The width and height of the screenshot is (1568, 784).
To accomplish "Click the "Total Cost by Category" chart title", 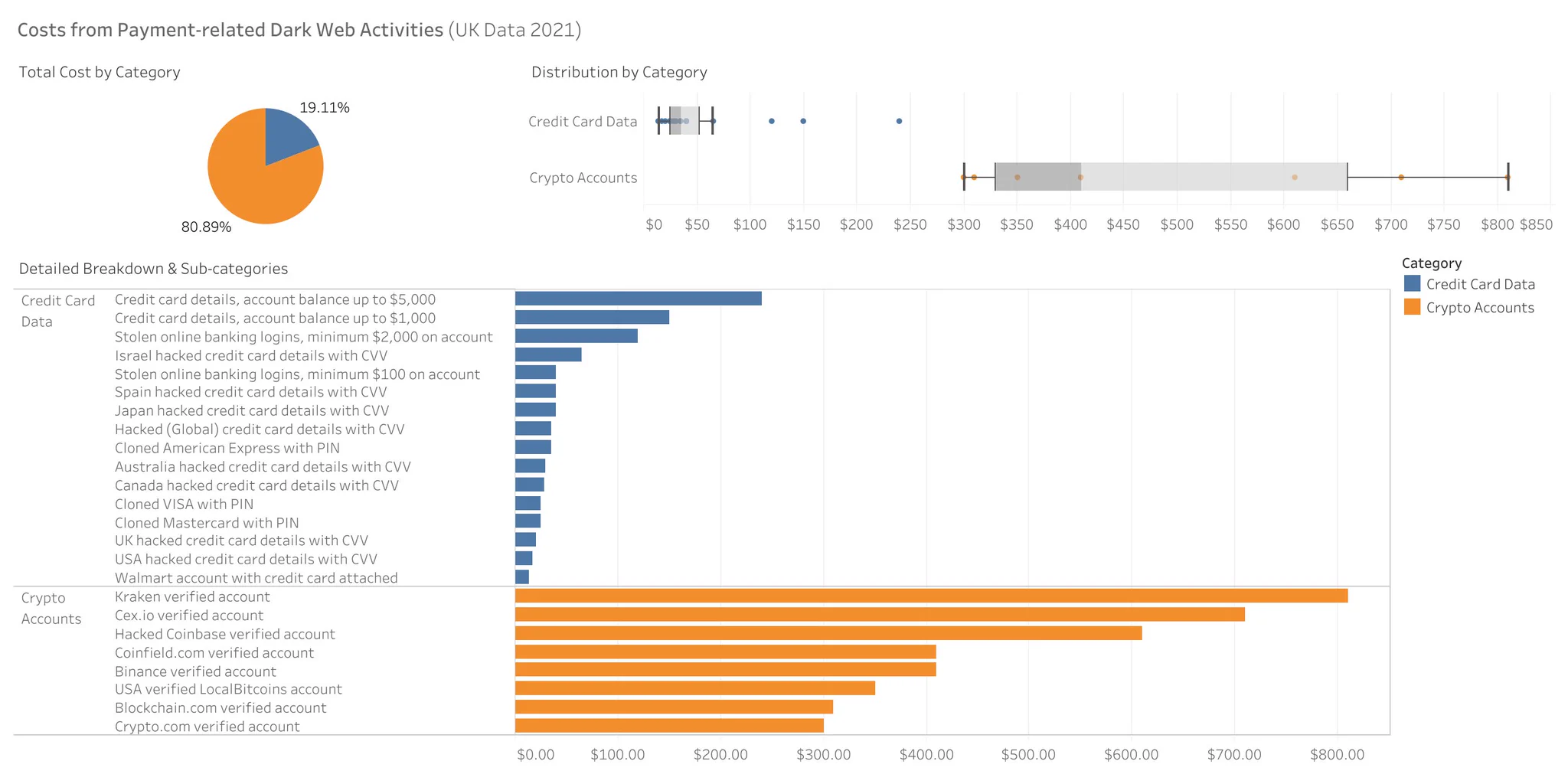I will click(x=100, y=72).
